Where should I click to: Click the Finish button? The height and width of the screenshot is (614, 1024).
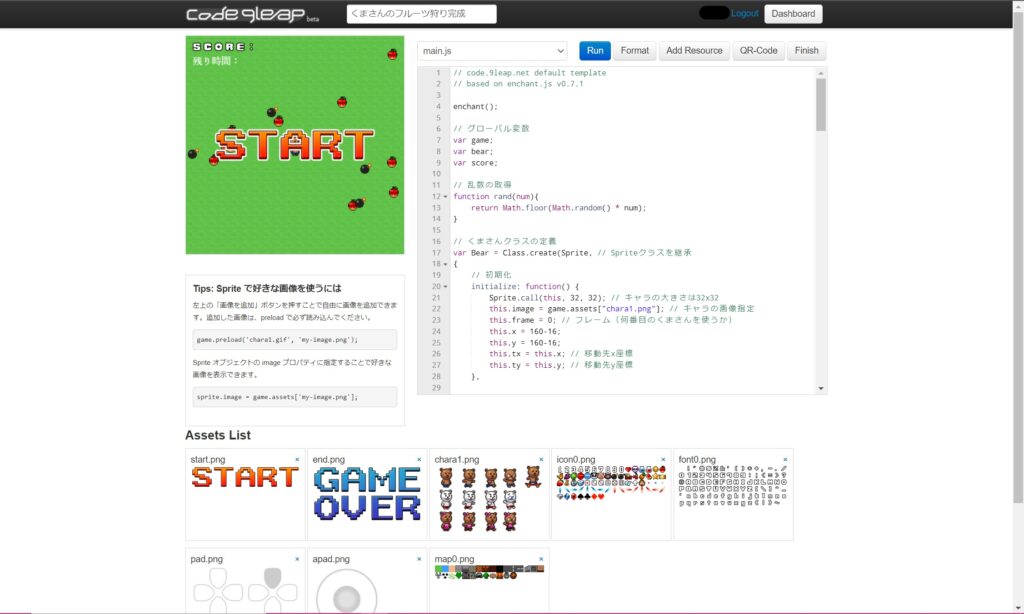click(806, 51)
